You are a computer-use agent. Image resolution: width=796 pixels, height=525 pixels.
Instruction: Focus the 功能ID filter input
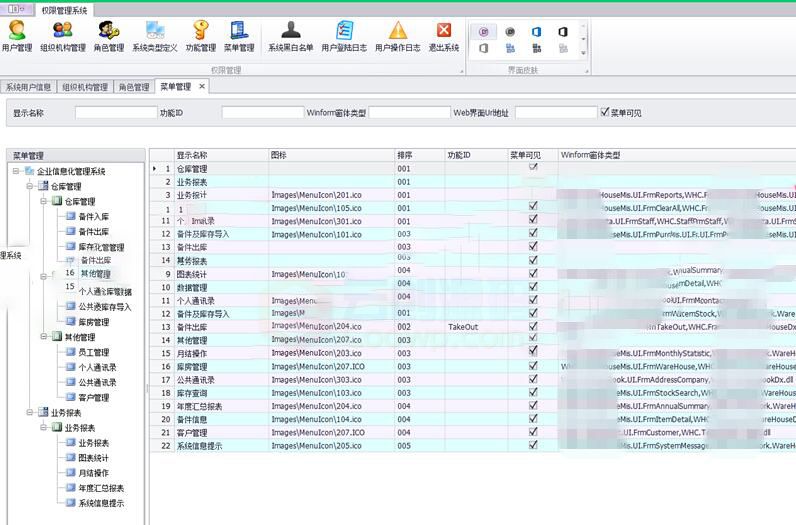[262, 113]
